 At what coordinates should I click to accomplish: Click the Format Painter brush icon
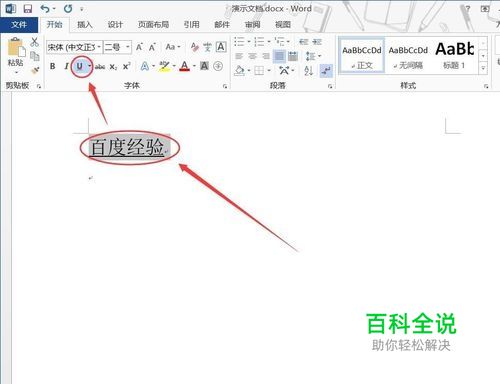click(35, 70)
